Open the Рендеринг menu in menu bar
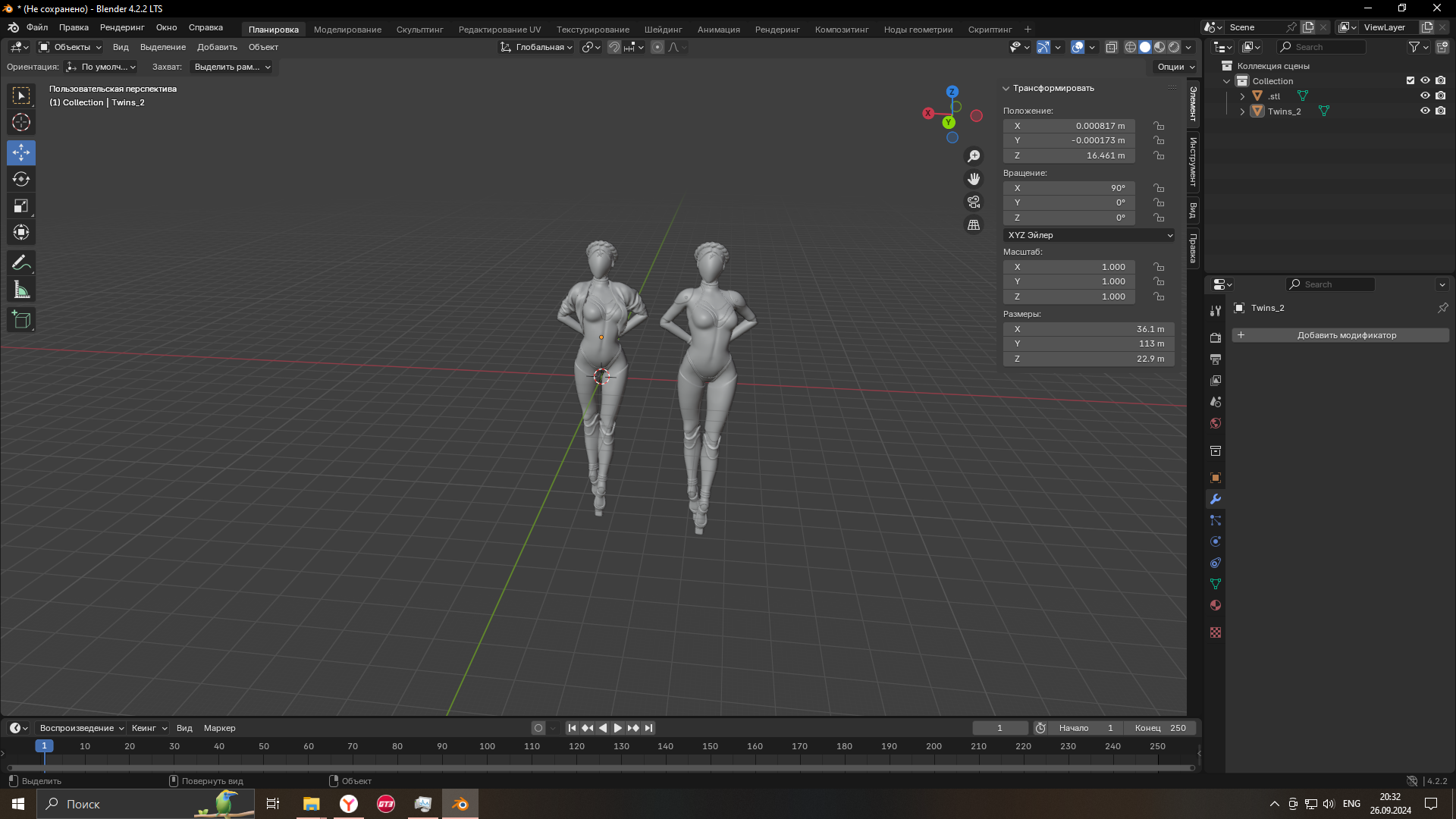The image size is (1456, 819). pos(121,27)
